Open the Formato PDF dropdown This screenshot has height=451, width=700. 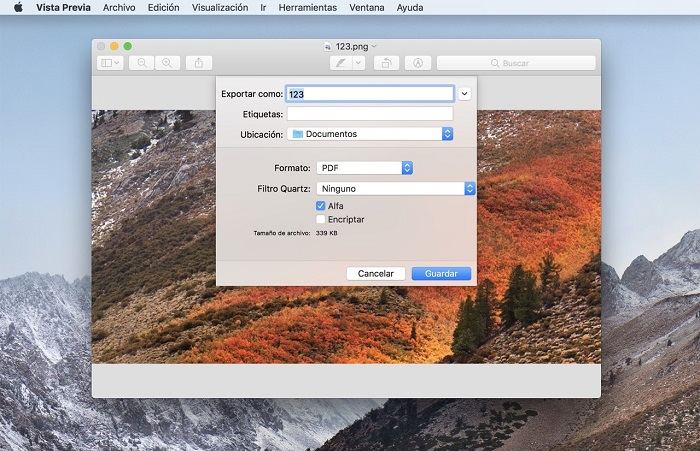pos(365,168)
